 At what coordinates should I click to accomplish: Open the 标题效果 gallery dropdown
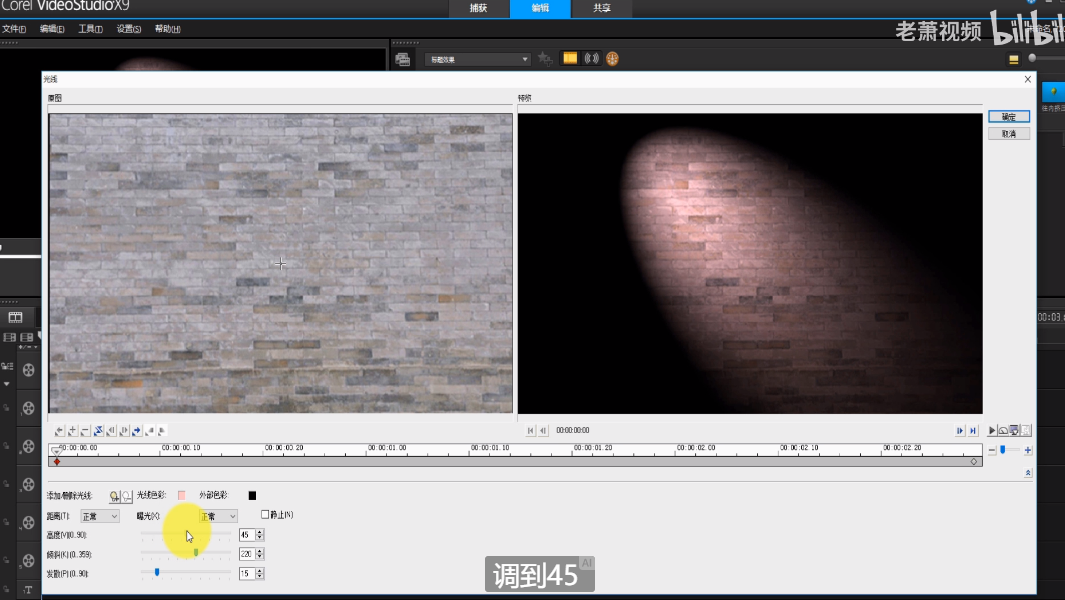point(477,60)
